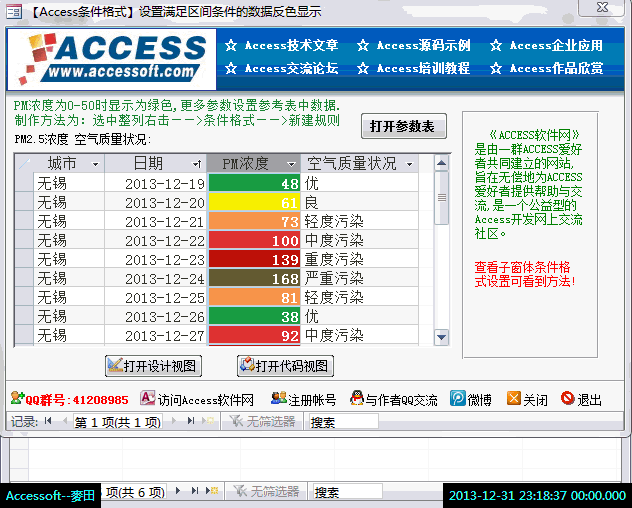Click the QQ penguin icon for 与作者QQ交流
This screenshot has height=508, width=632.
tap(357, 398)
